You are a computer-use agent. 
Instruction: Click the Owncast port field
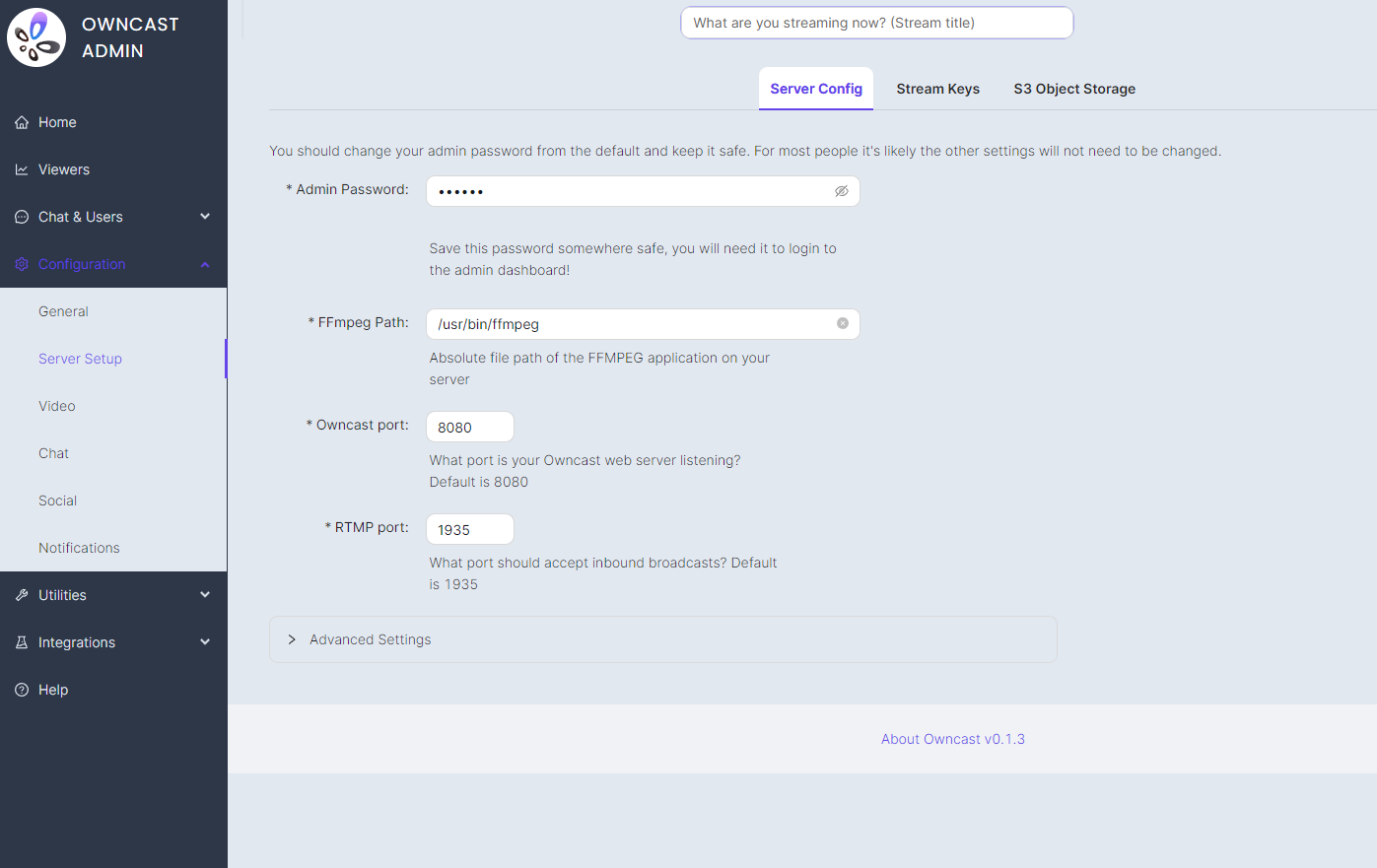click(x=470, y=428)
